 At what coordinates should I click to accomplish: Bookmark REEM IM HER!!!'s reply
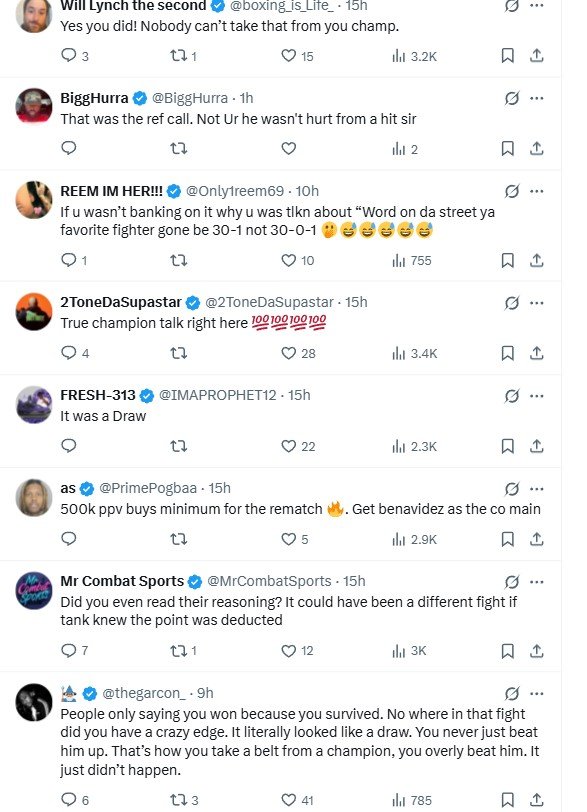(507, 259)
